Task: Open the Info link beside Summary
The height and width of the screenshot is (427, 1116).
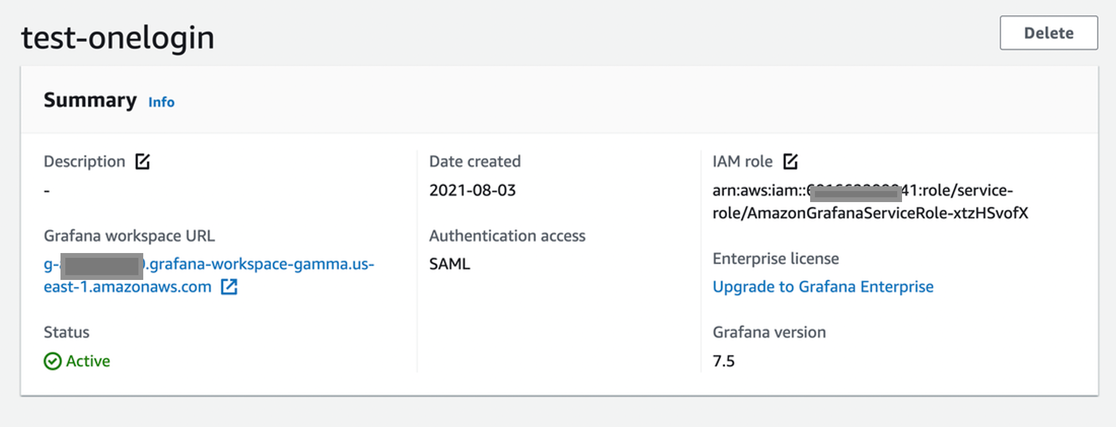Action: pos(161,102)
